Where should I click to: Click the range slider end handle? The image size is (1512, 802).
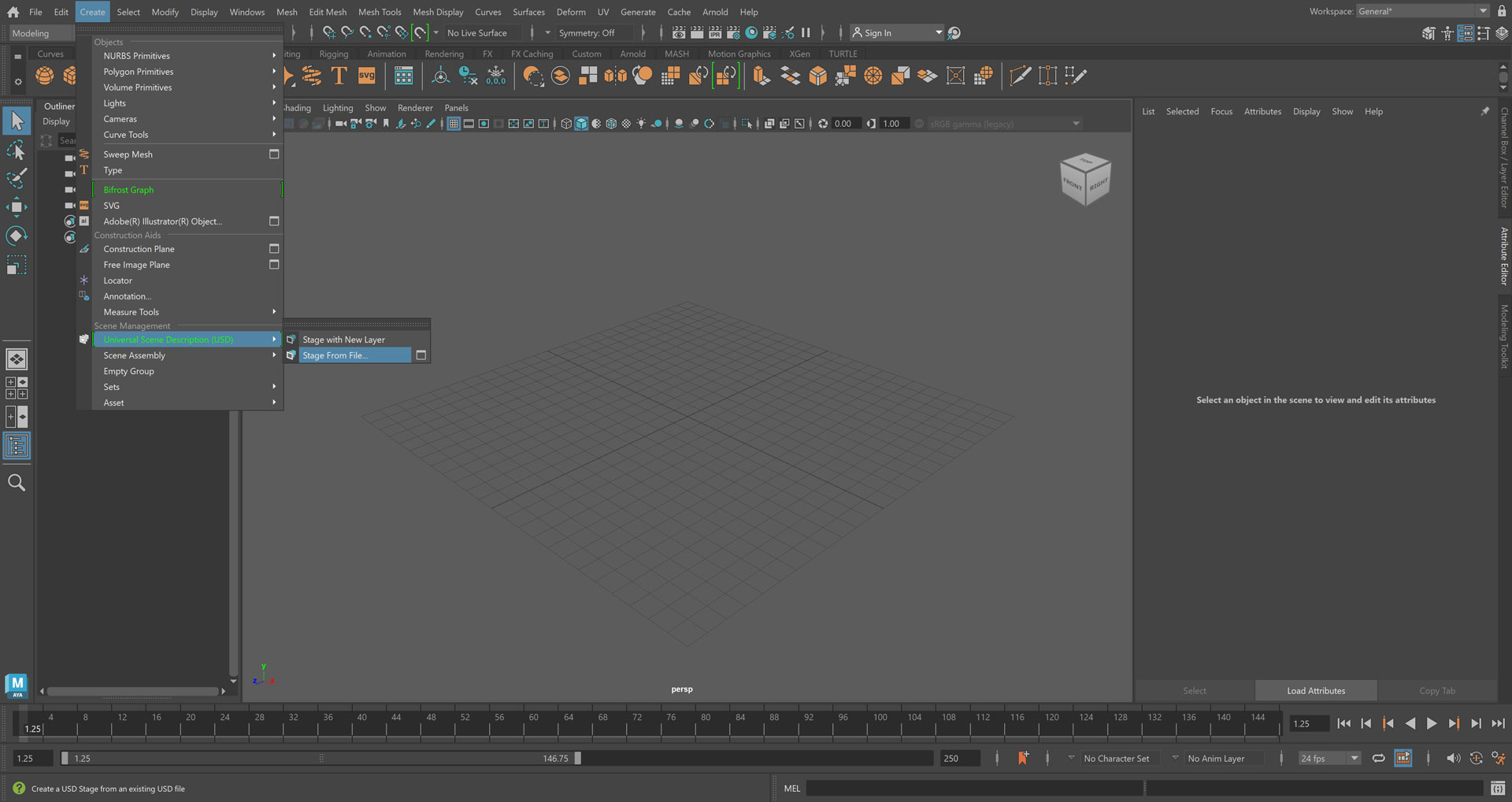click(577, 758)
